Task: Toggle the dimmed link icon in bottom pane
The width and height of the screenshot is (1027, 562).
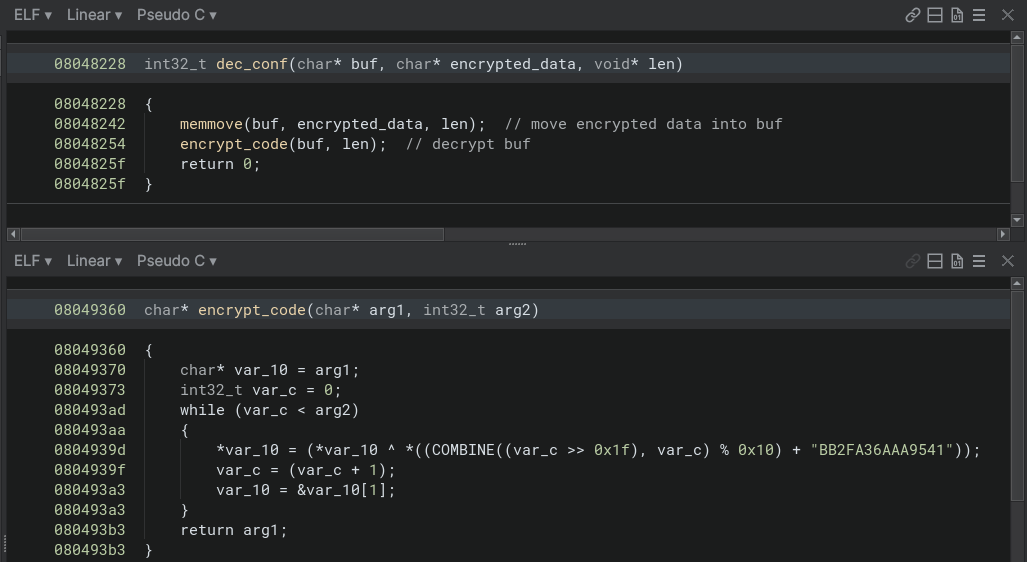Action: 912,261
